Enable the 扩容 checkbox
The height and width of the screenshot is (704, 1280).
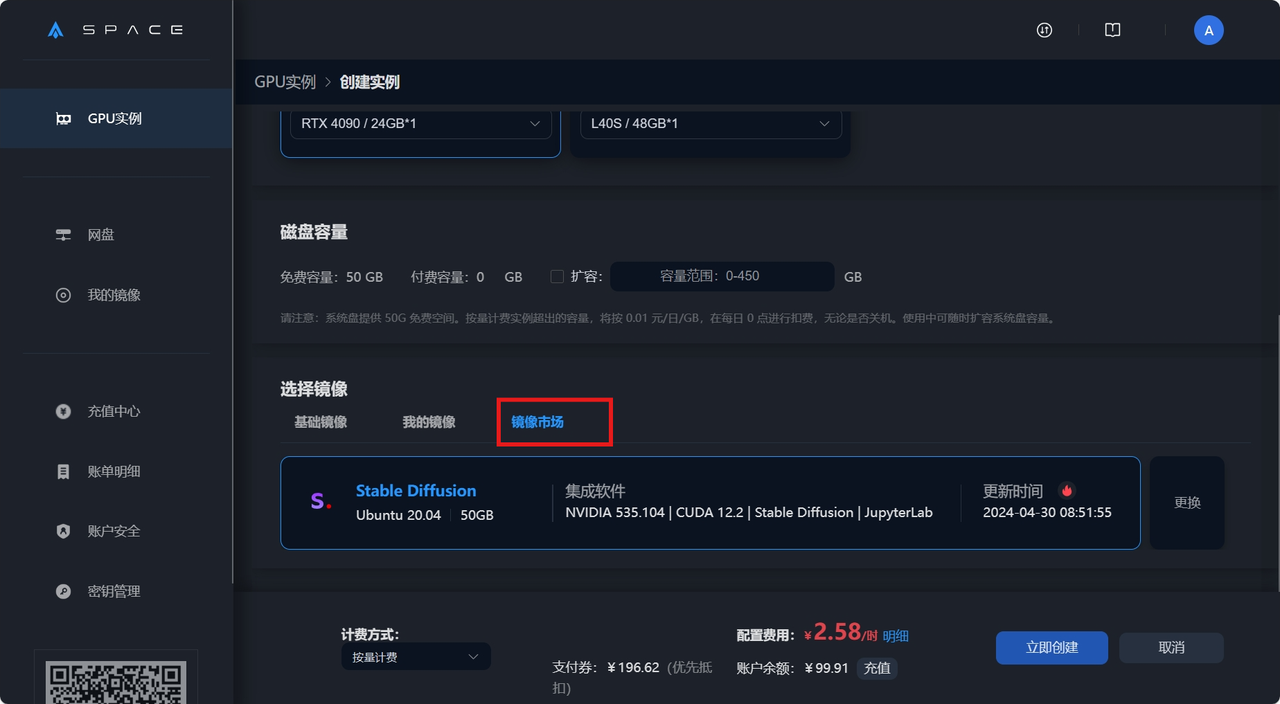[557, 276]
